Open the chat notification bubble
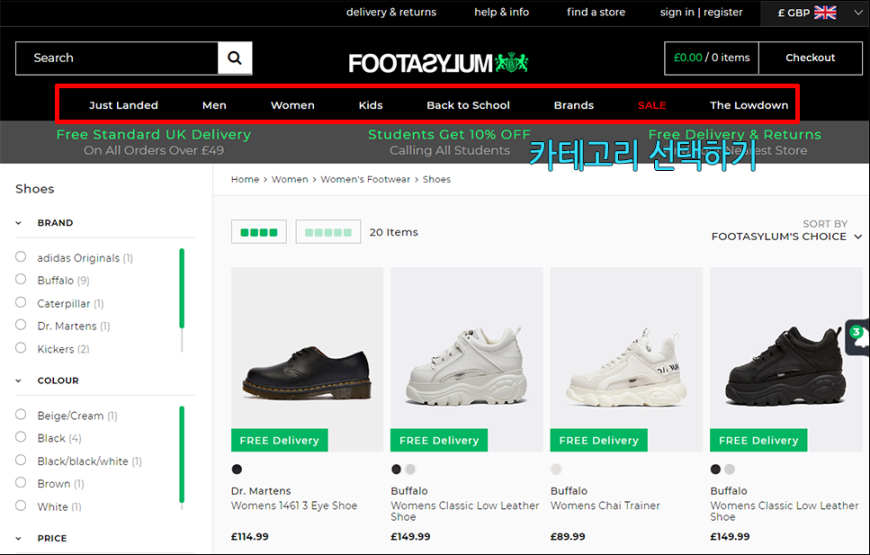The height and width of the screenshot is (555, 870). point(858,337)
